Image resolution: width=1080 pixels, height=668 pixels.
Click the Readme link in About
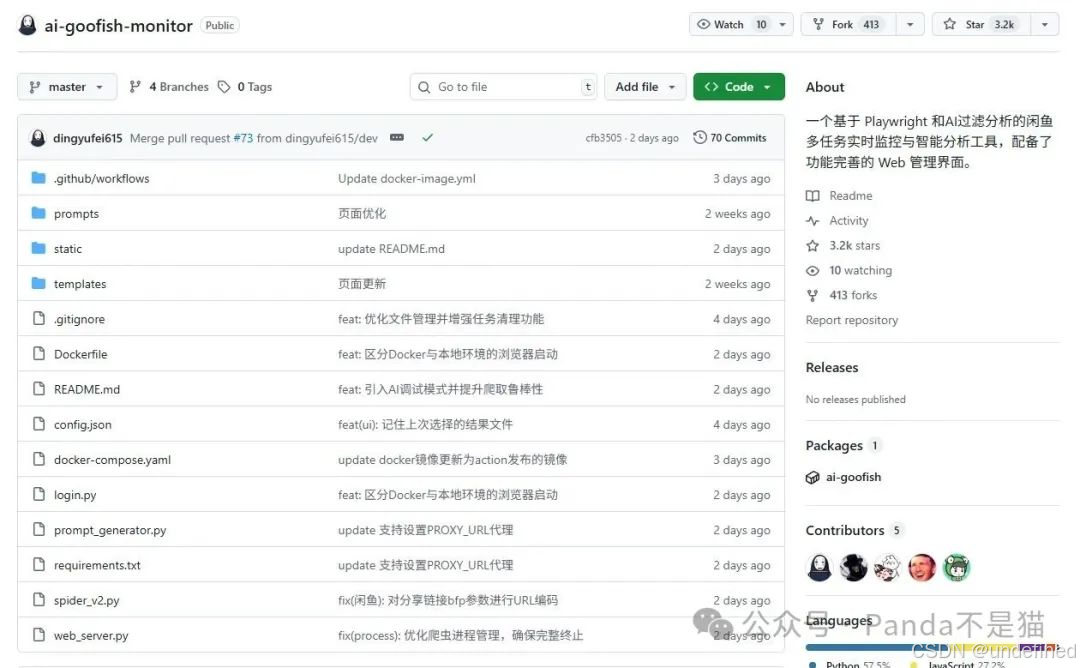pyautogui.click(x=851, y=196)
